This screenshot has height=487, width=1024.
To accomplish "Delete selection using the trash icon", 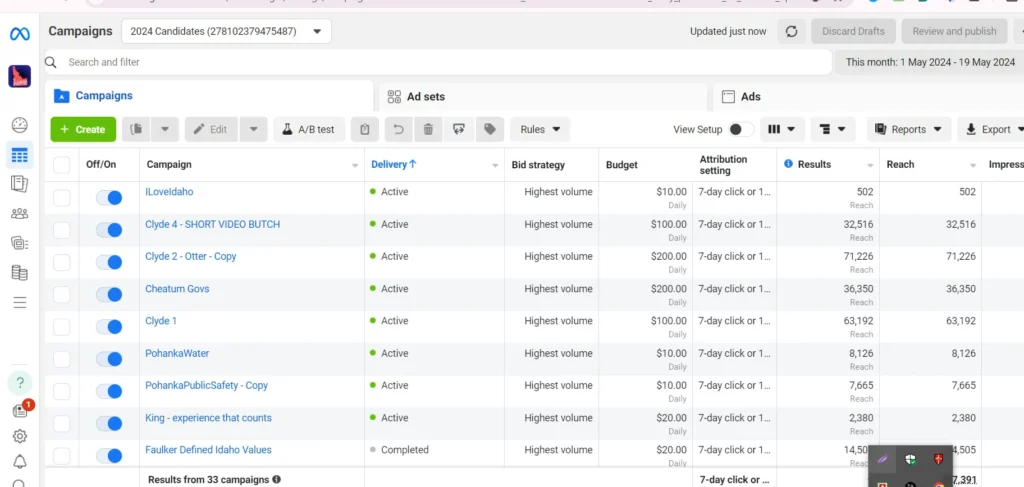I will pos(428,129).
